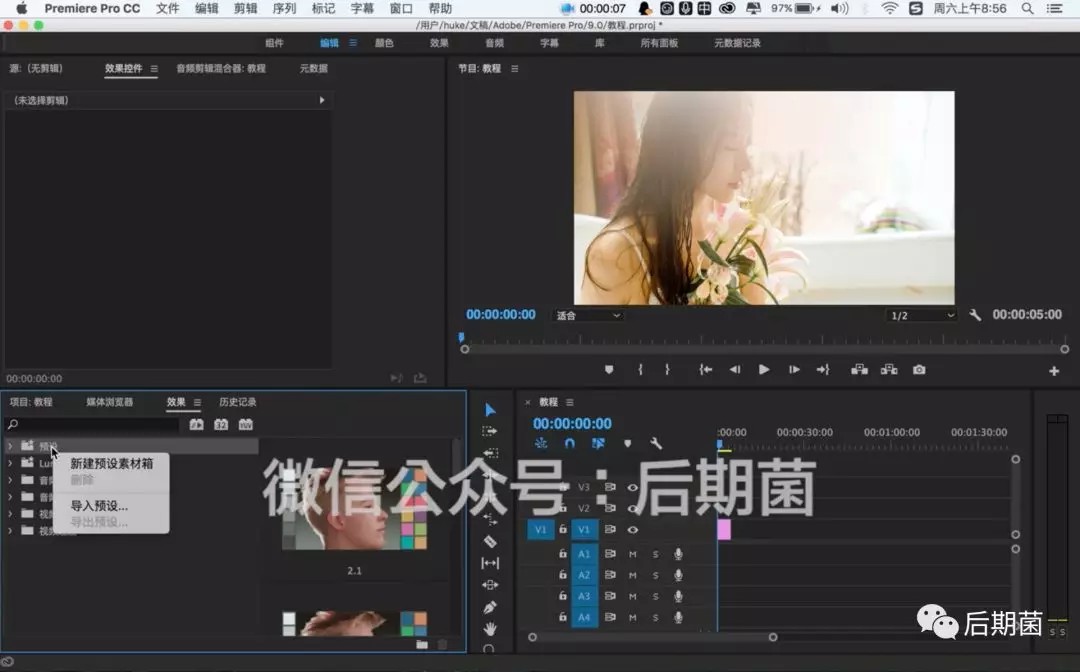Select the Hand tool in the tools panel
1080x672 pixels.
point(490,629)
